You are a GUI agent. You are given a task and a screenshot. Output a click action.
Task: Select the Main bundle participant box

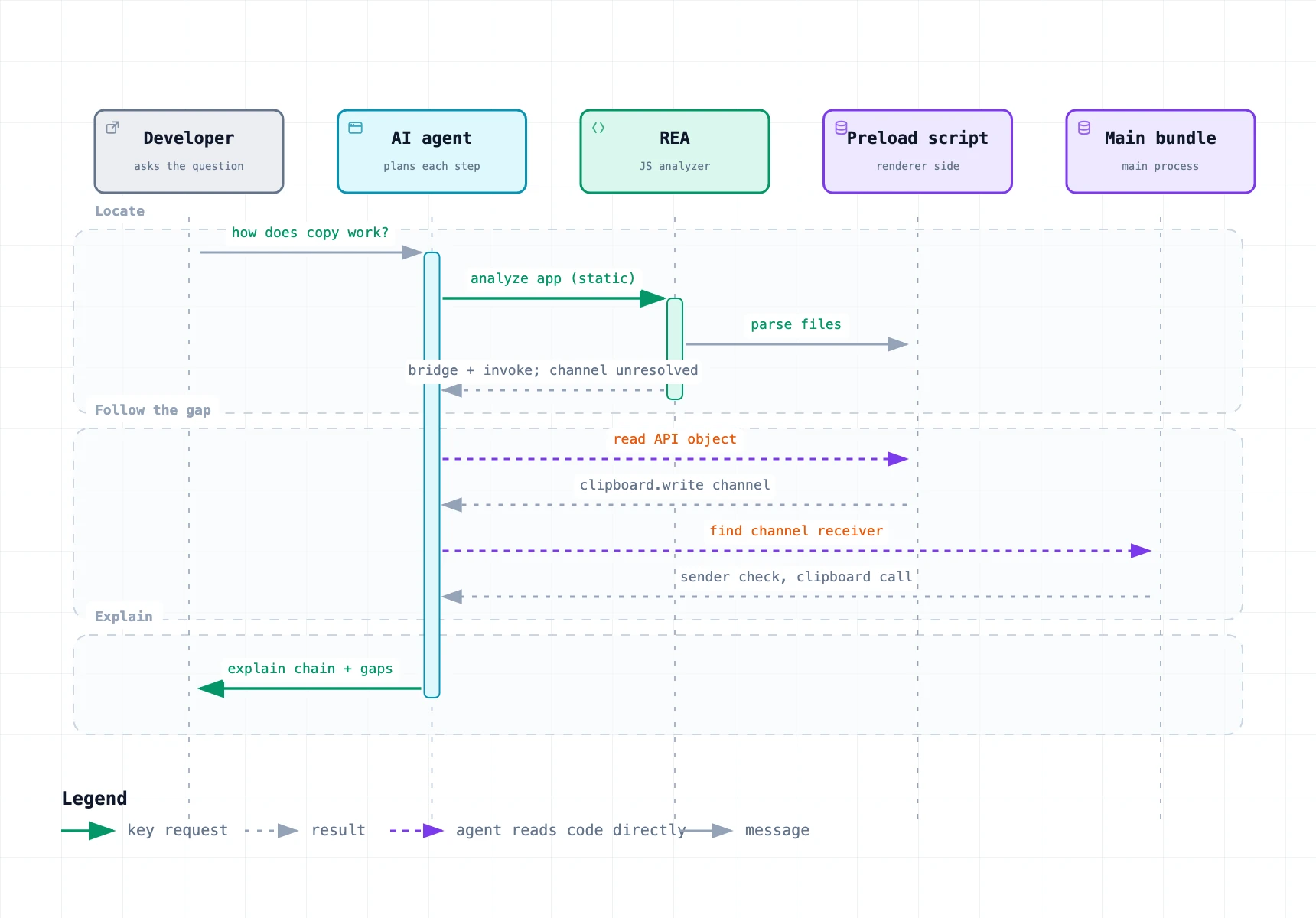1161,151
